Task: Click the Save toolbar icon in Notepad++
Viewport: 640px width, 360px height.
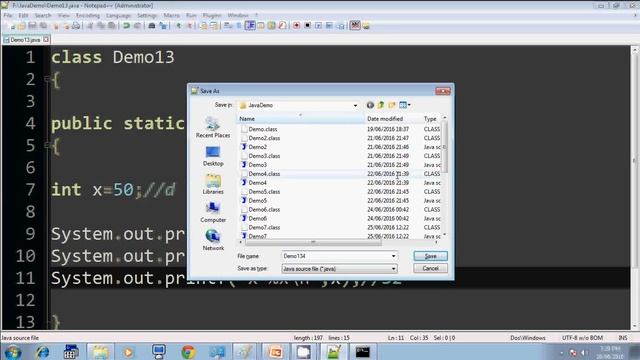Action: (x=32, y=26)
